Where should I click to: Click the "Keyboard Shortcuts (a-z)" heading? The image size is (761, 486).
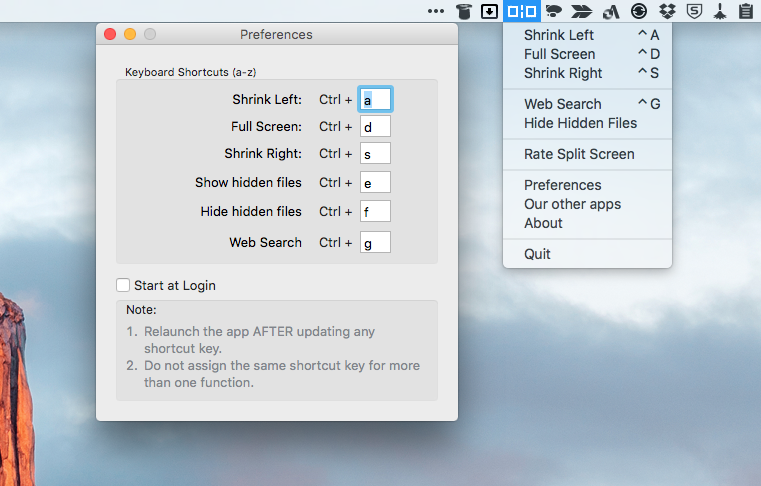coord(191,72)
